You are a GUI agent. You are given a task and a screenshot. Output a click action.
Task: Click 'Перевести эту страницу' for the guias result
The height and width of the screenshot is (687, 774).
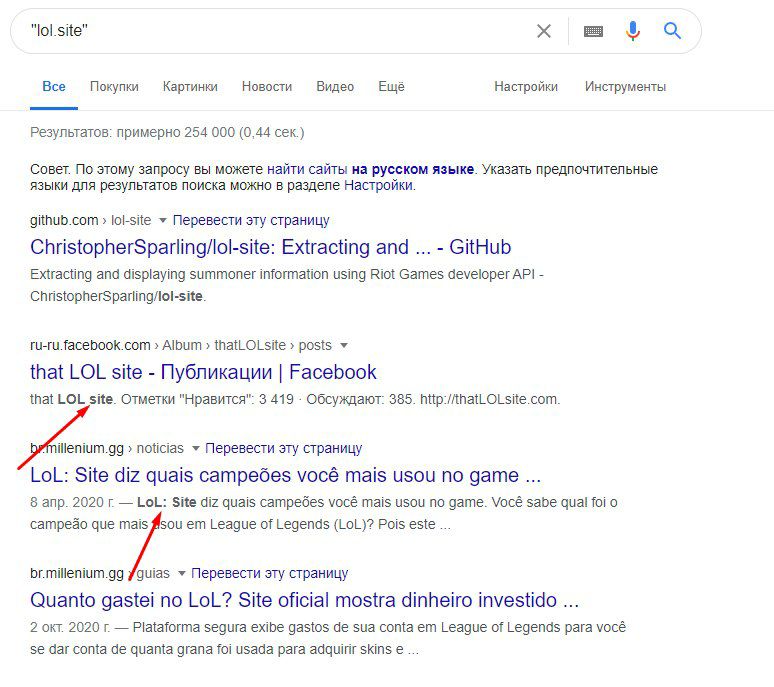click(x=270, y=573)
